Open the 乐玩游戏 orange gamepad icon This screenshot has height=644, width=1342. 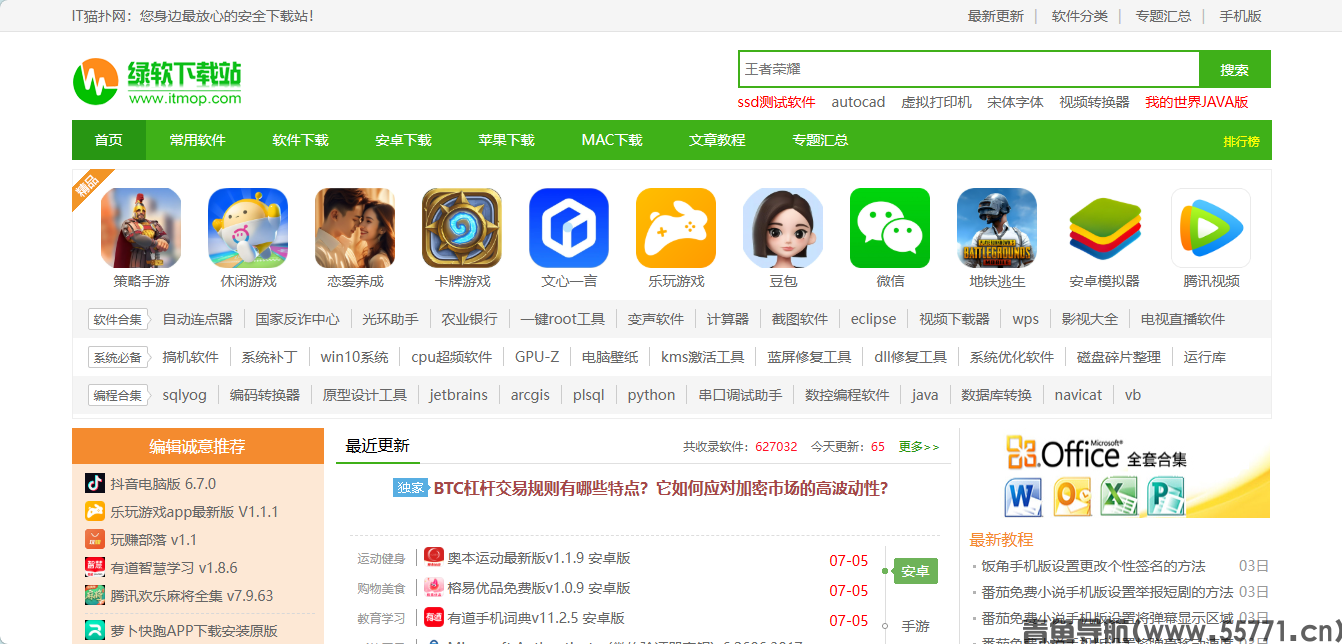pyautogui.click(x=676, y=228)
